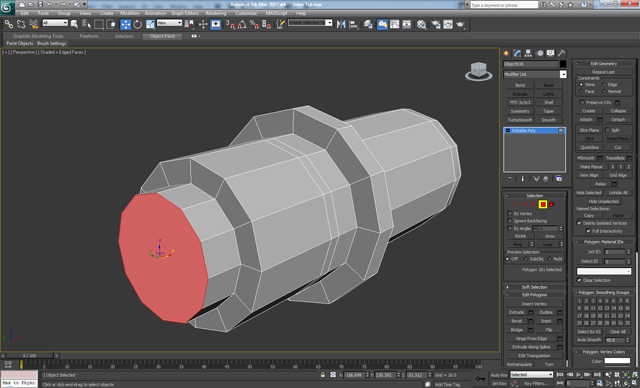The width and height of the screenshot is (640, 388).
Task: Select Element sub-object level icon
Action: (552, 204)
